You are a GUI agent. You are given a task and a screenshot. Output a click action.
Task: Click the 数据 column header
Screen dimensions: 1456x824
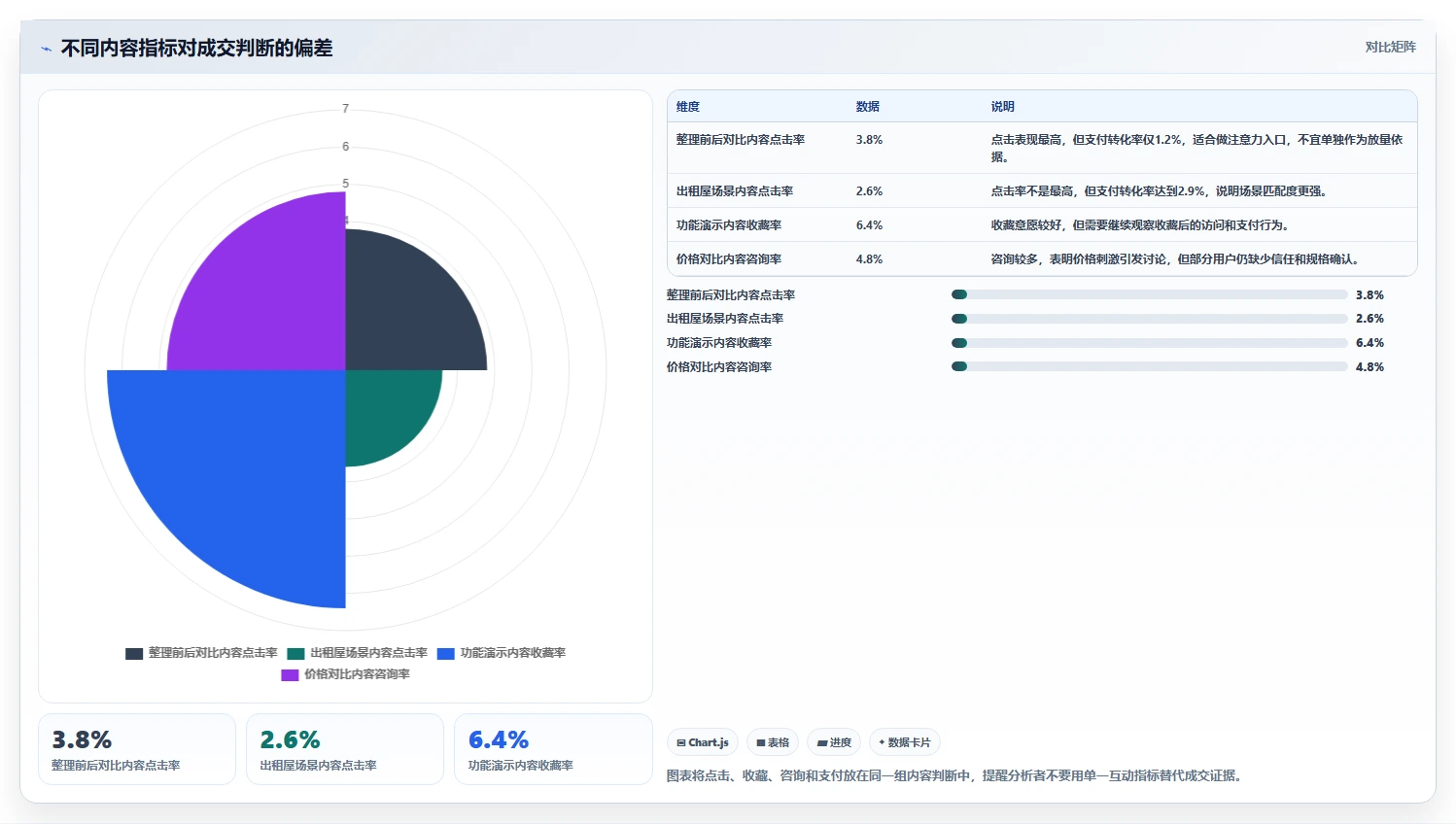tap(868, 107)
